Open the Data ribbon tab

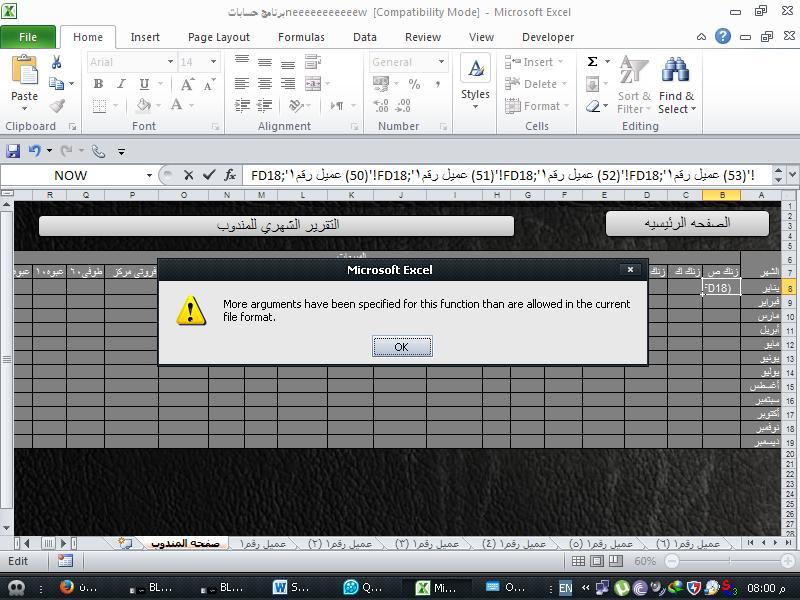365,37
